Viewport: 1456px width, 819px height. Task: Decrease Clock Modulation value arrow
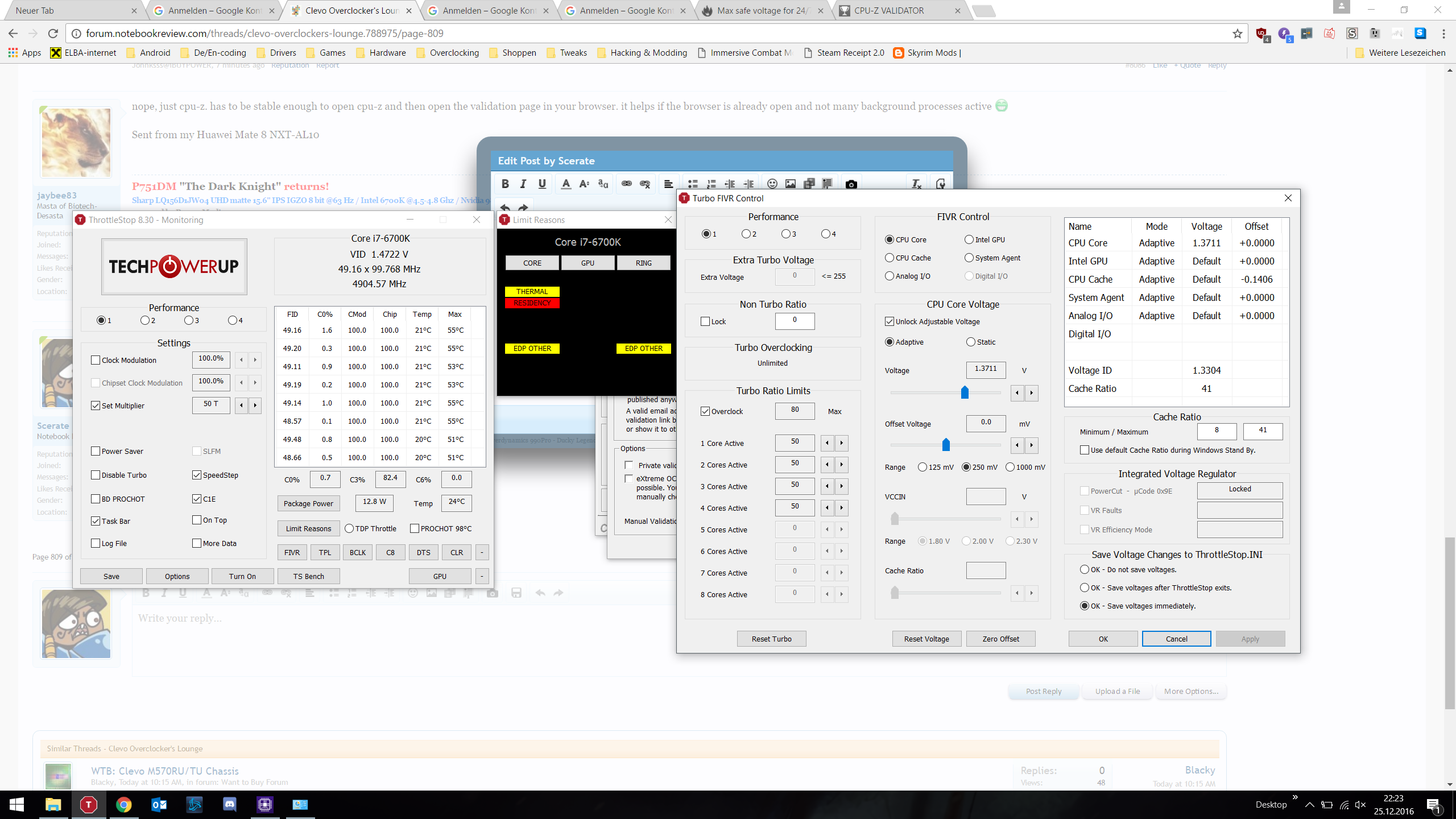click(241, 359)
